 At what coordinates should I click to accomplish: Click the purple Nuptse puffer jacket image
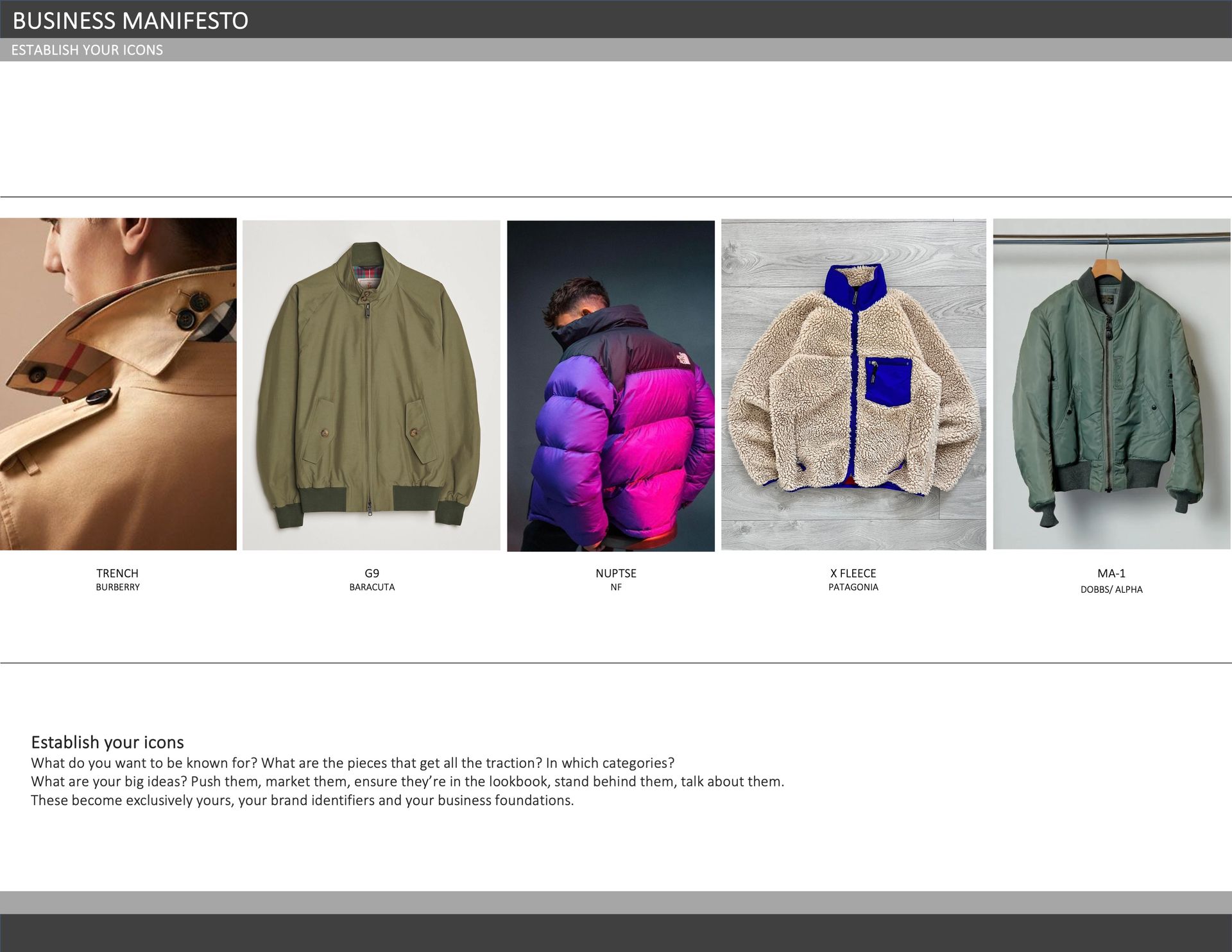pos(611,386)
